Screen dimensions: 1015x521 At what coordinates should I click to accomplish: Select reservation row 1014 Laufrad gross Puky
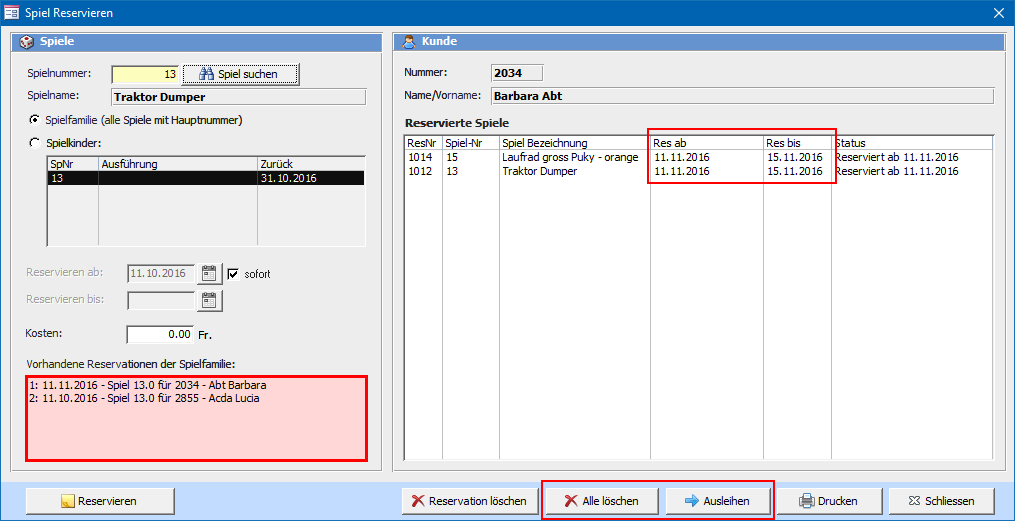coord(698,157)
